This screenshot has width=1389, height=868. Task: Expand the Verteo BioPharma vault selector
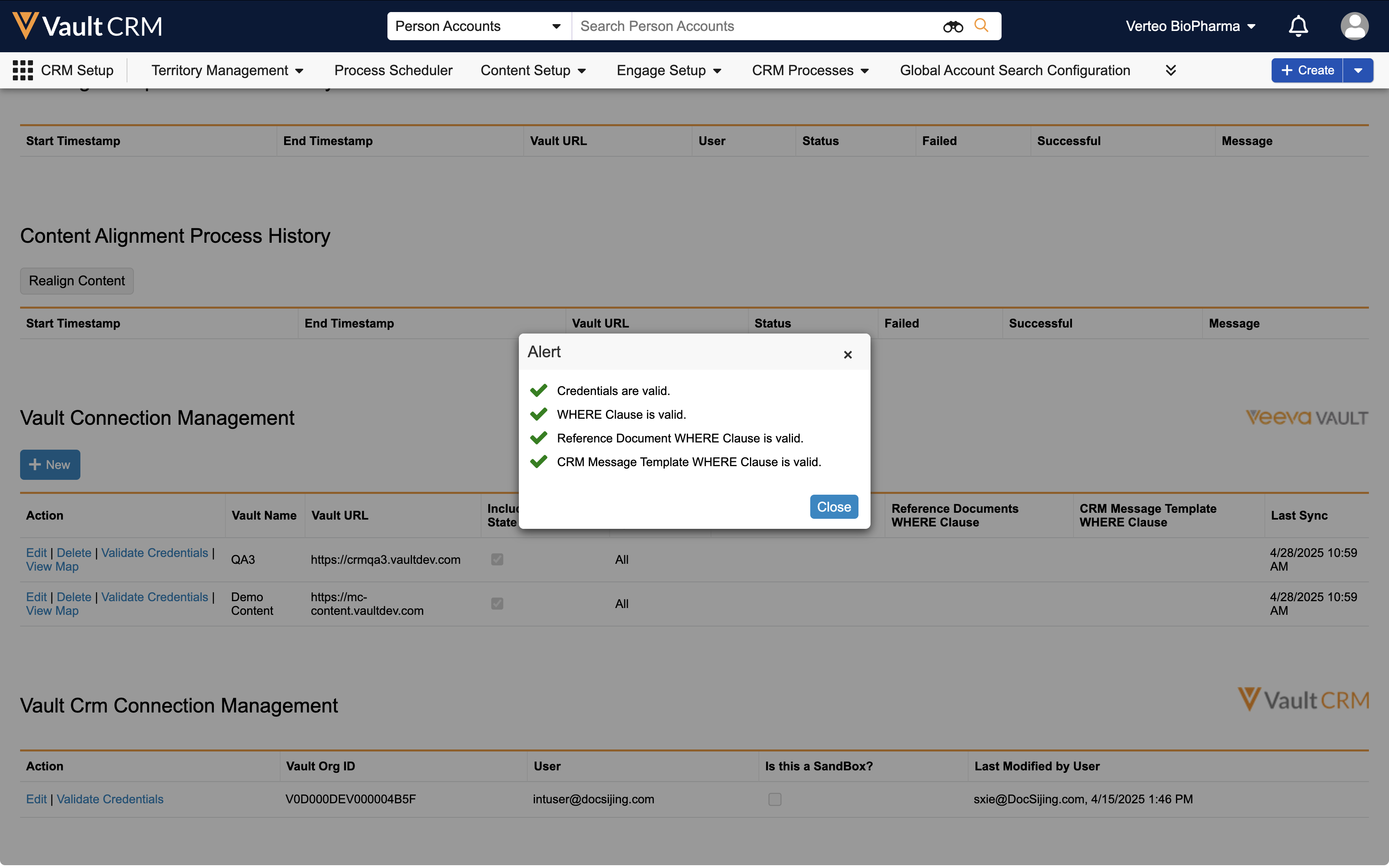1190,27
